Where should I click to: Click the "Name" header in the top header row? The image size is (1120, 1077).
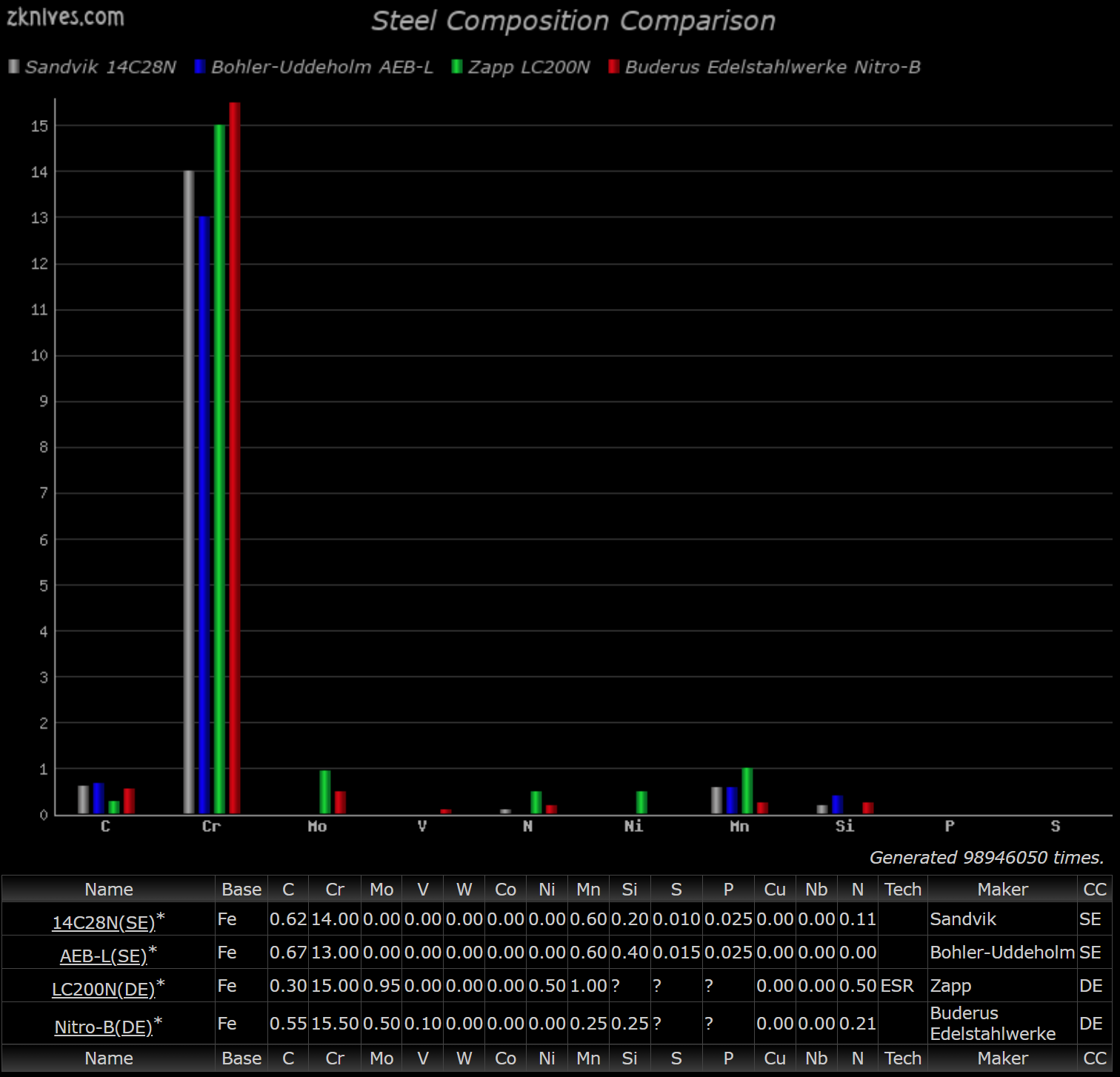(x=109, y=889)
